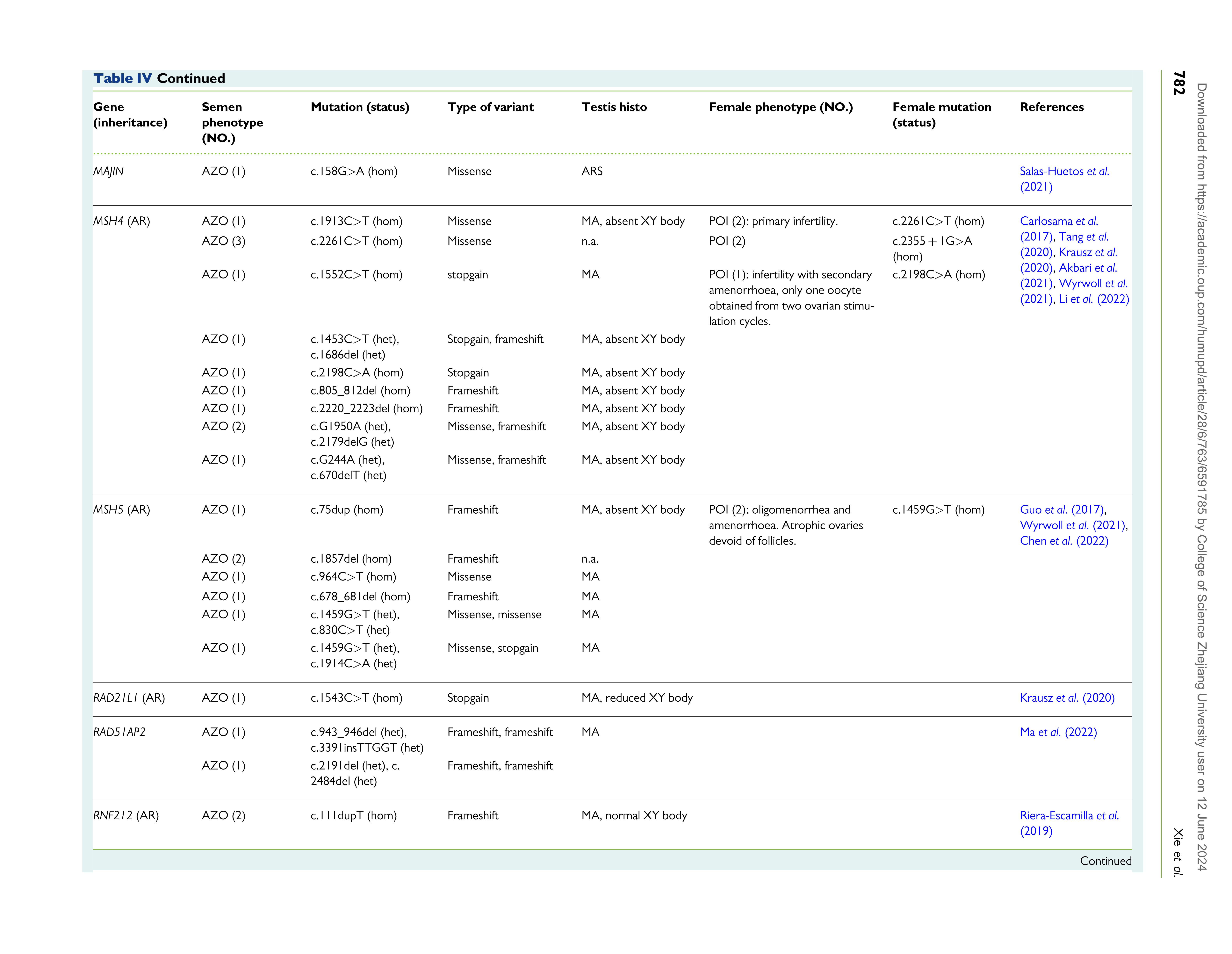This screenshot has width=1232, height=954.
Task: Select the c.1913C>T (hom) mutation cell
Action: [x=357, y=221]
